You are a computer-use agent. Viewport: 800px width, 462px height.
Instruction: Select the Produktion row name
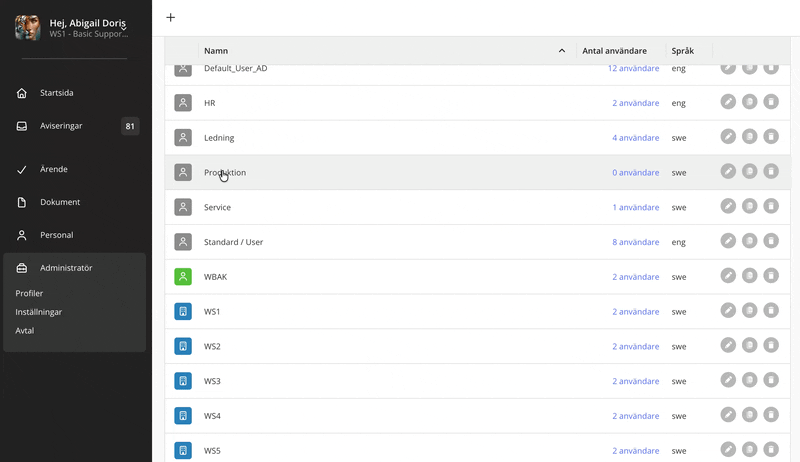[225, 172]
